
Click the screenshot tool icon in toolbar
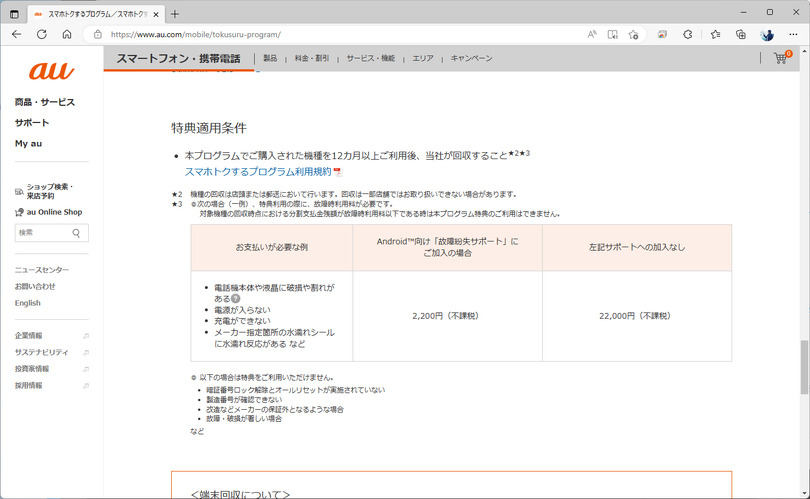tap(662, 35)
